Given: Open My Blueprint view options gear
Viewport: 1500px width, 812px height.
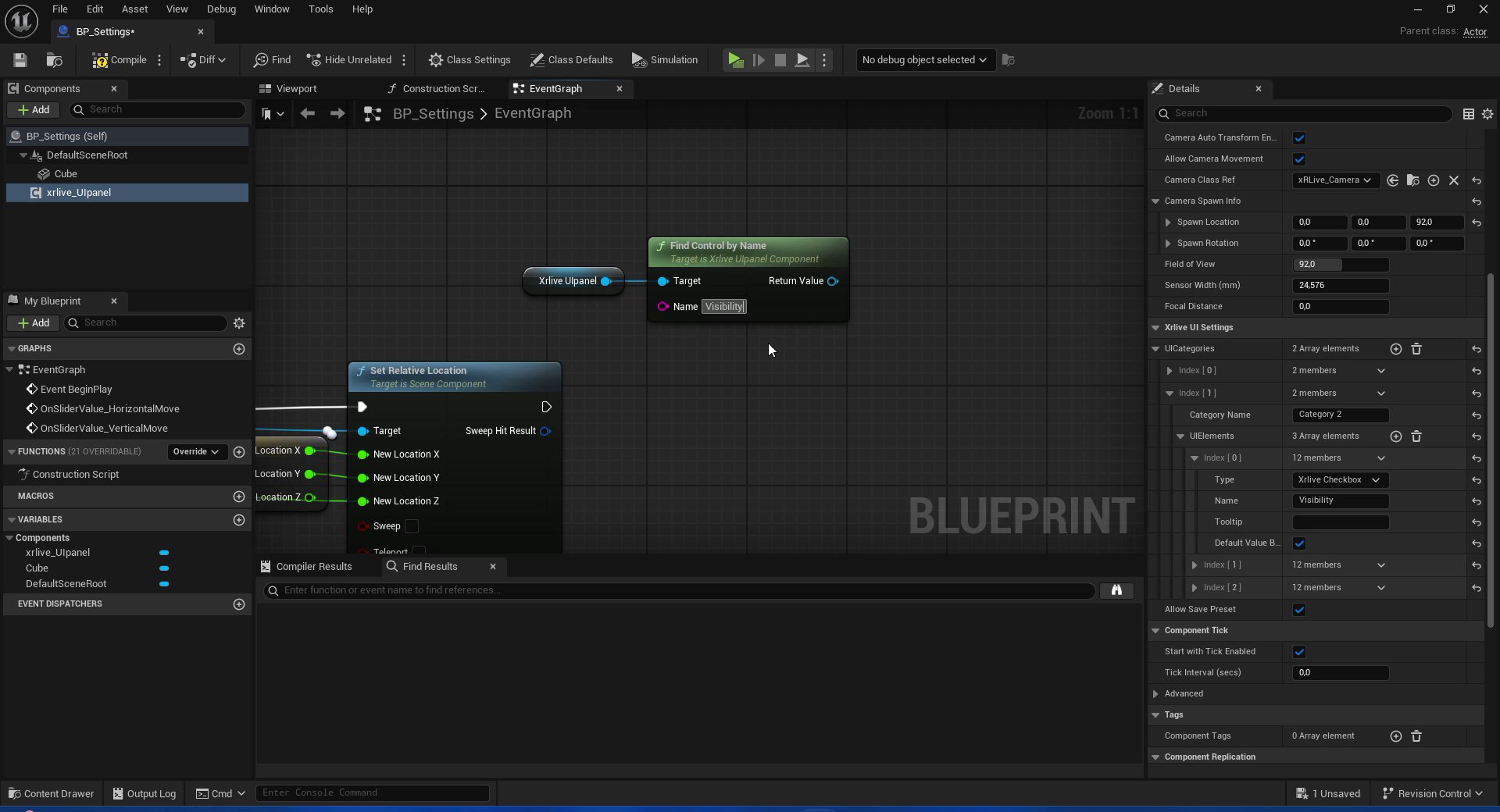Looking at the screenshot, I should pos(239,323).
